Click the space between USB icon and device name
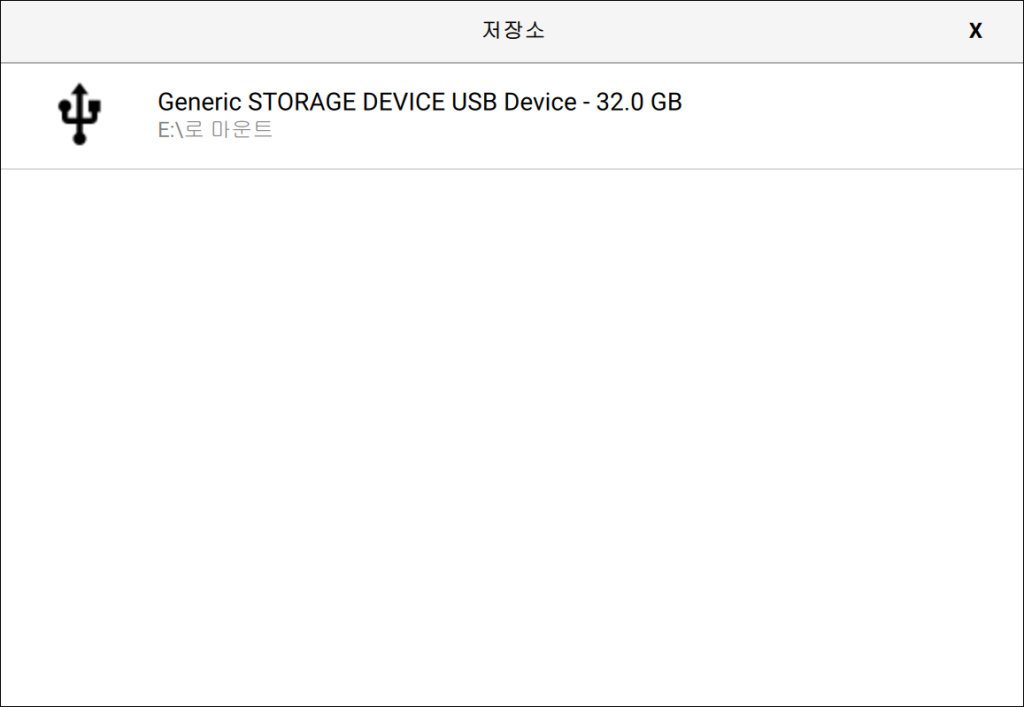This screenshot has height=707, width=1024. click(x=129, y=114)
